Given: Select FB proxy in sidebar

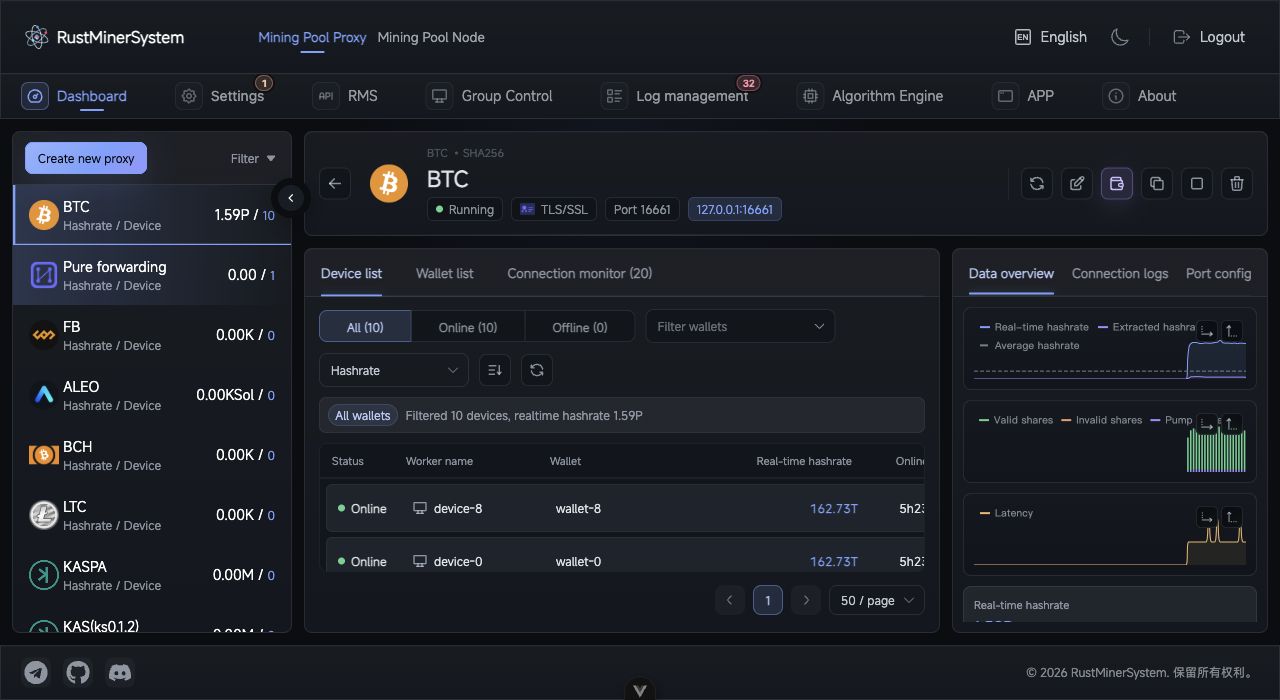Looking at the screenshot, I should pos(152,335).
